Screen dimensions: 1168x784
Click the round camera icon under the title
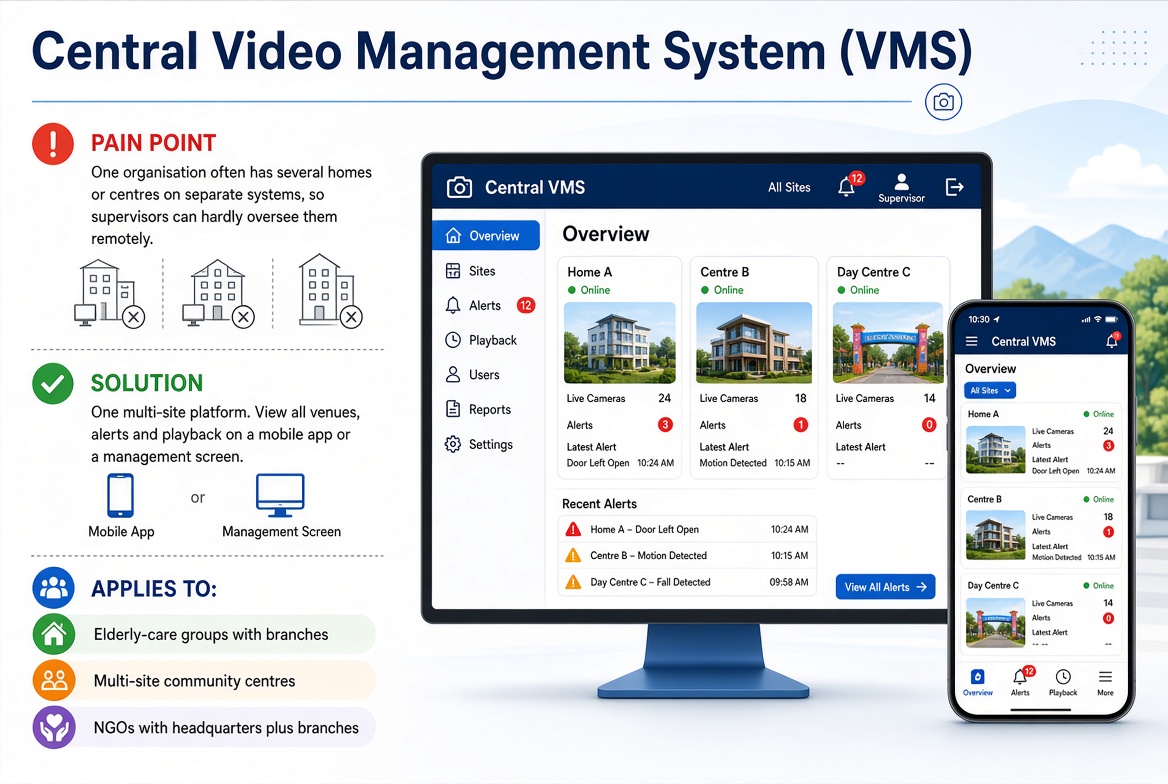tap(944, 102)
